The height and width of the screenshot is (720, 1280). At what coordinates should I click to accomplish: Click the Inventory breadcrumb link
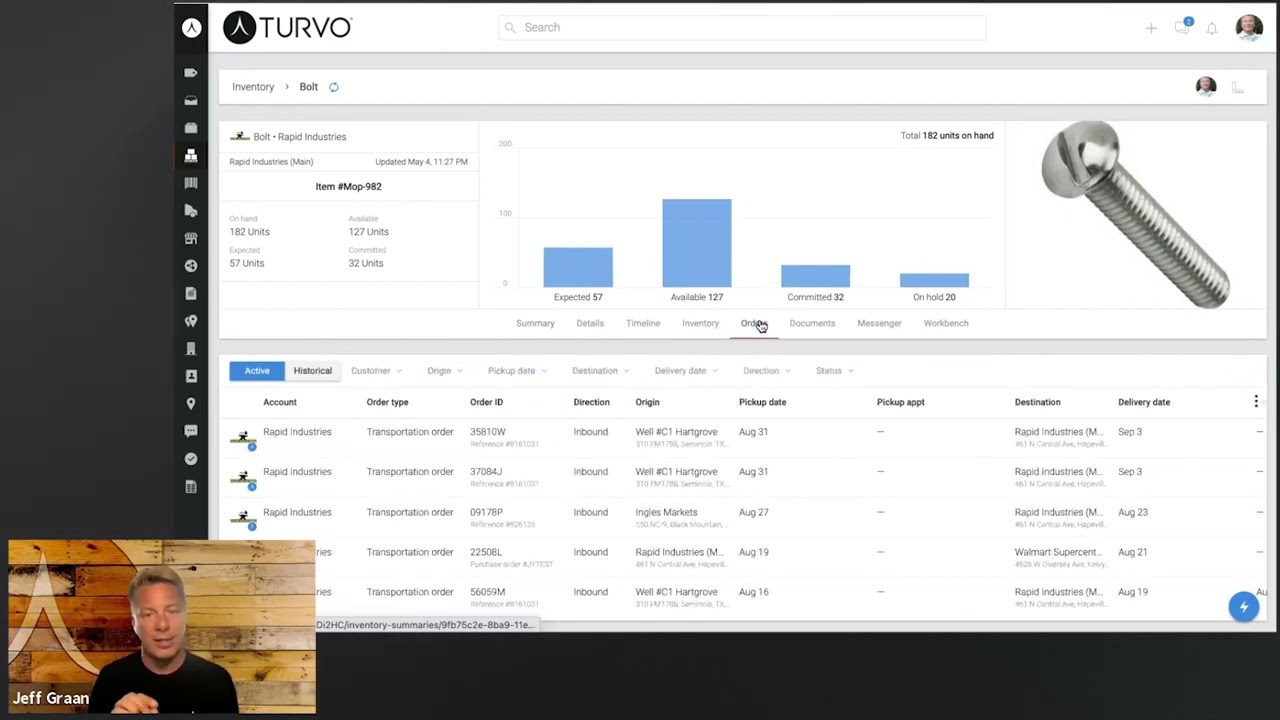(253, 87)
